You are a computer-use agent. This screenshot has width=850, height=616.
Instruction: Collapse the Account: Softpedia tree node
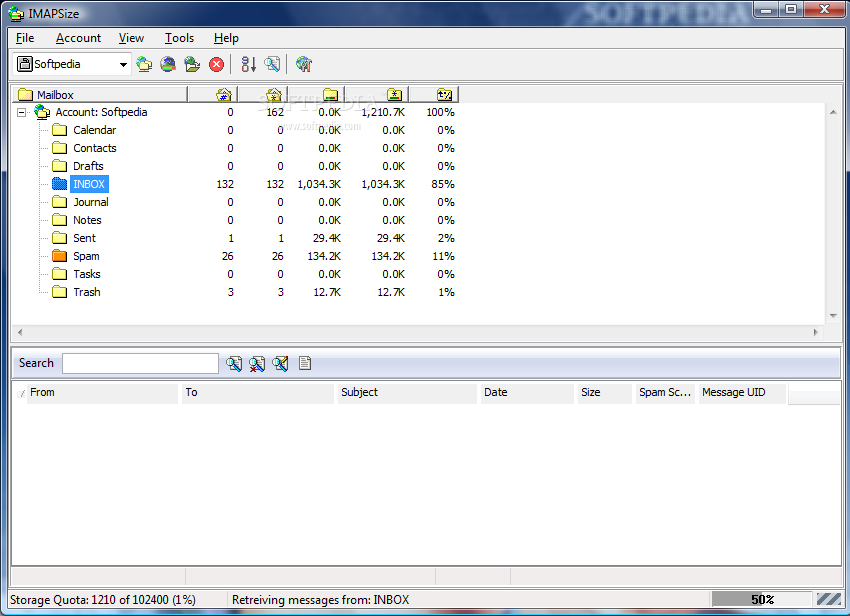(21, 113)
